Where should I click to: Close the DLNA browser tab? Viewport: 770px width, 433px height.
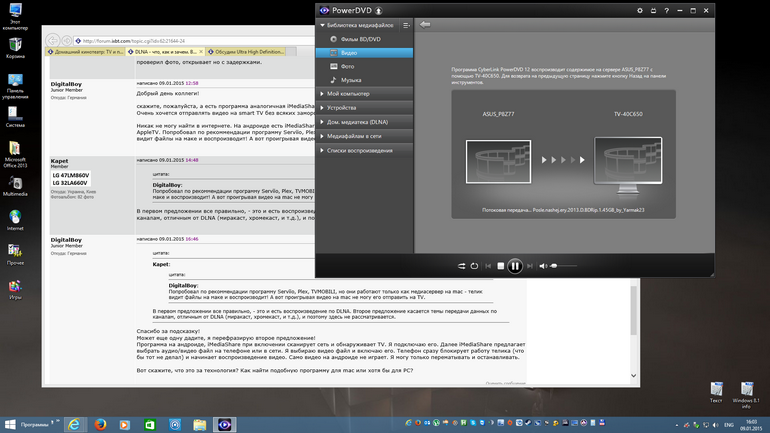coord(200,52)
